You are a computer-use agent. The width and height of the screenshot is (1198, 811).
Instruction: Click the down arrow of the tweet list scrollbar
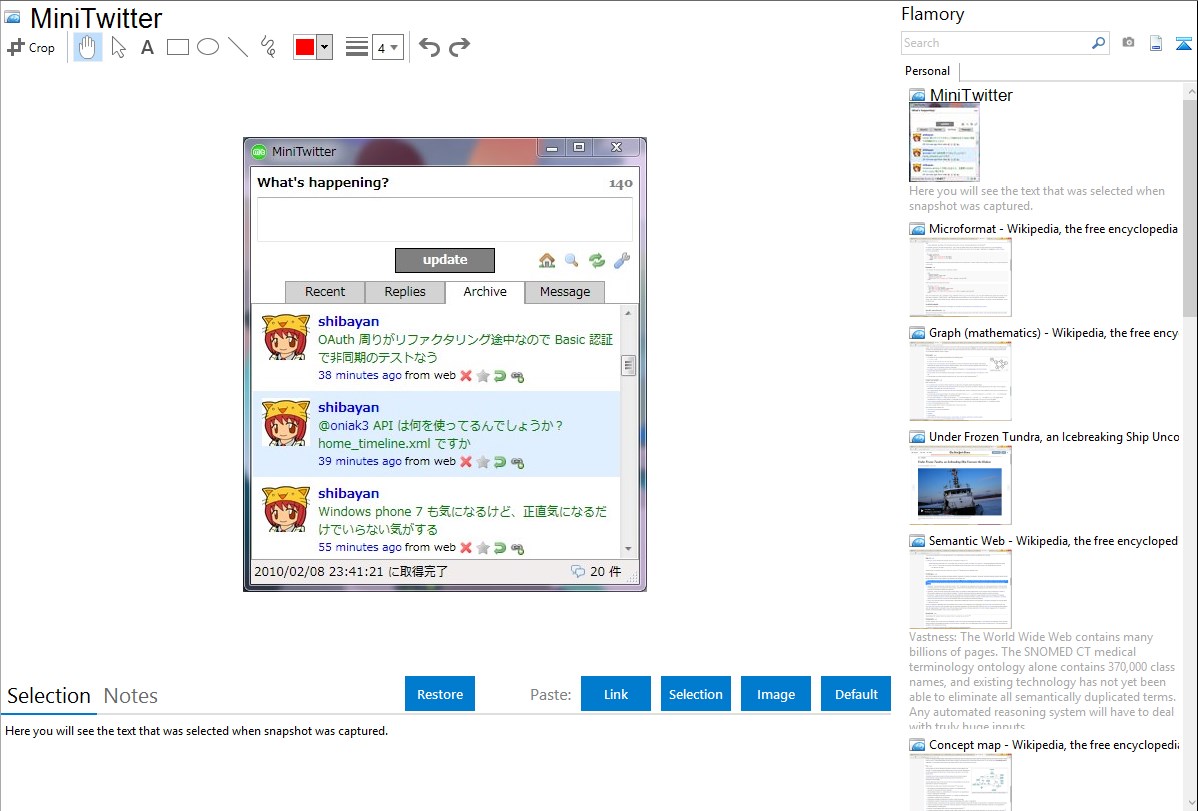[628, 549]
